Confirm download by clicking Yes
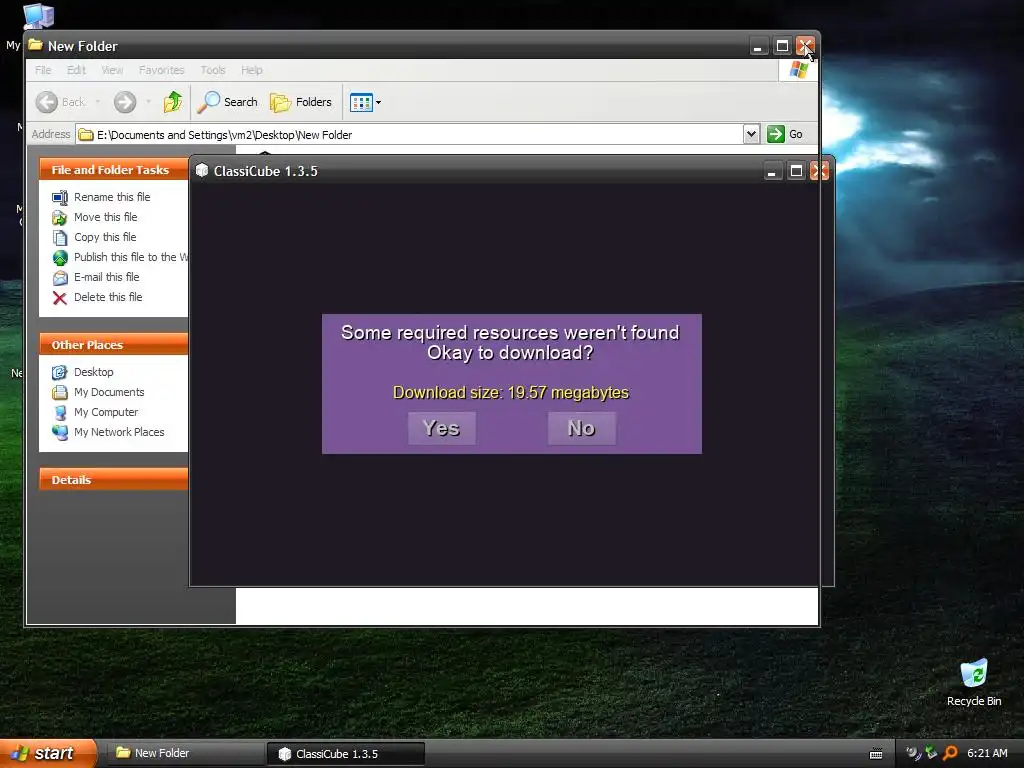The width and height of the screenshot is (1024, 768). [x=441, y=428]
